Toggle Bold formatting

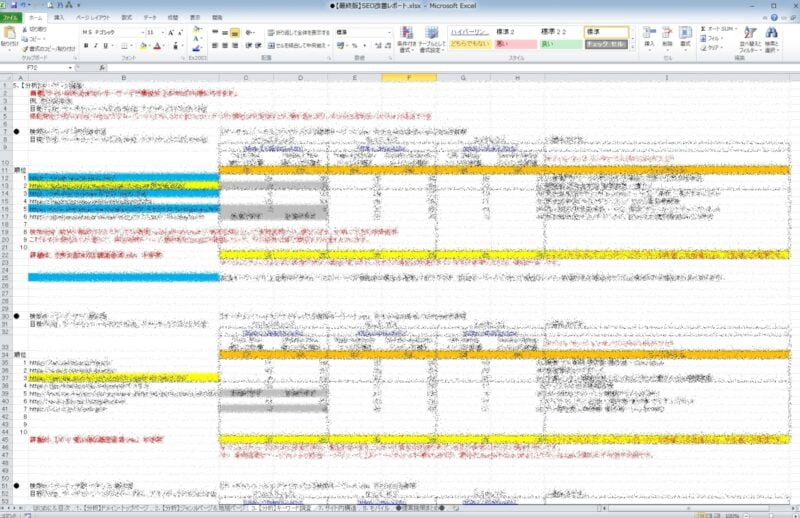point(86,46)
